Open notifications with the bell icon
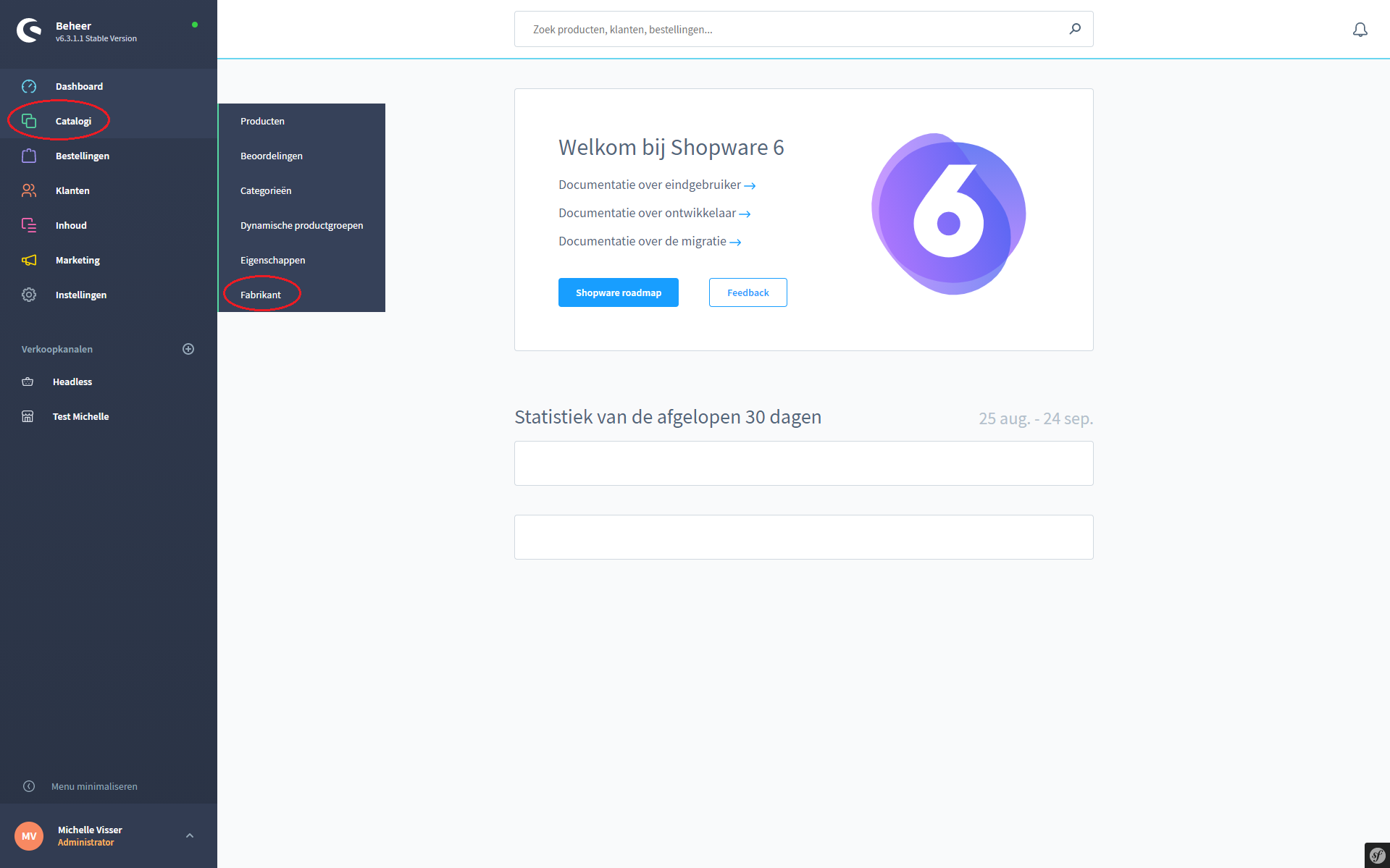The height and width of the screenshot is (868, 1390). tap(1360, 30)
